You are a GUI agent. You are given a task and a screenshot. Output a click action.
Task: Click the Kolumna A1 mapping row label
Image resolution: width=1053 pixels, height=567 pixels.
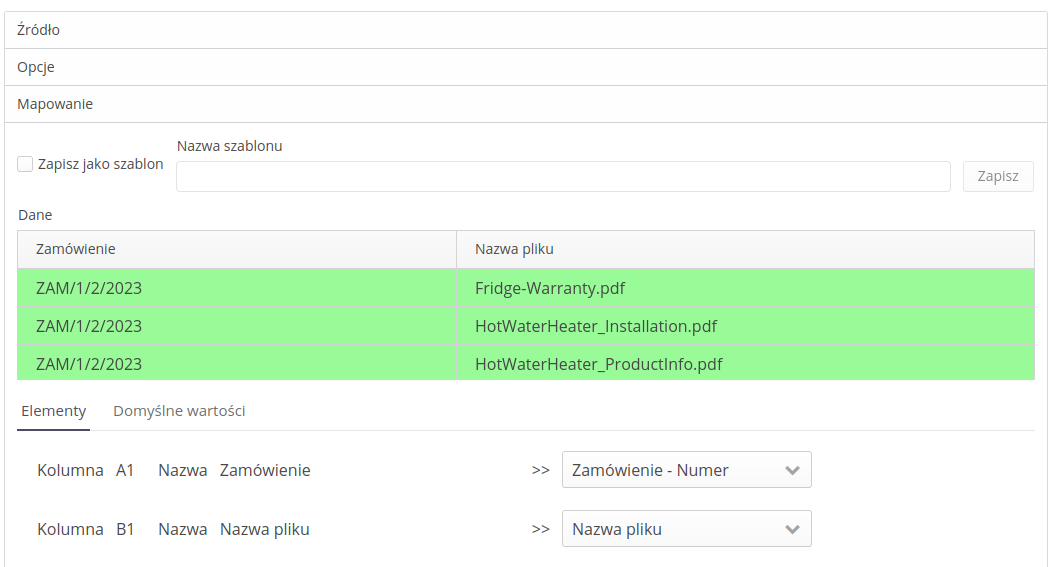tap(85, 470)
